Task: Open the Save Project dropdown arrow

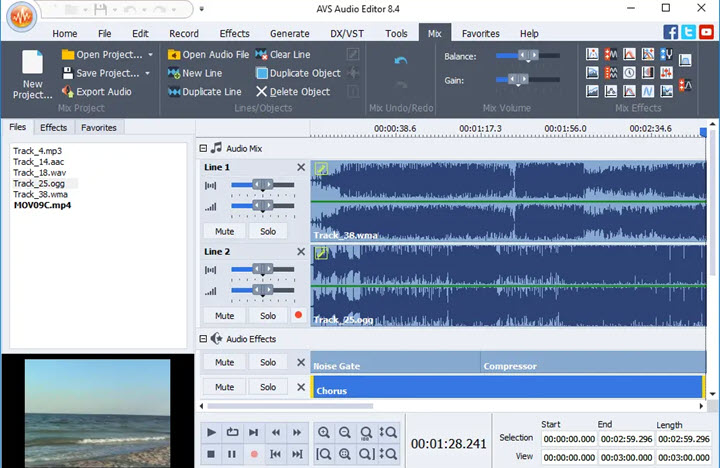Action: (148, 74)
